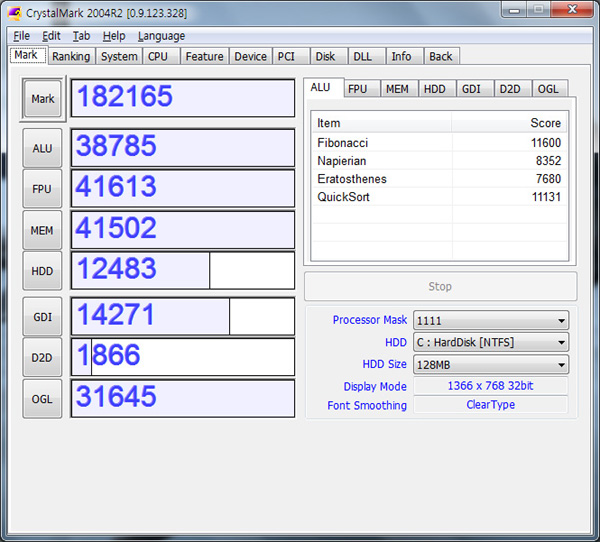Click the FPU score 41613
Image resolution: width=600 pixels, height=542 pixels.
tap(183, 189)
